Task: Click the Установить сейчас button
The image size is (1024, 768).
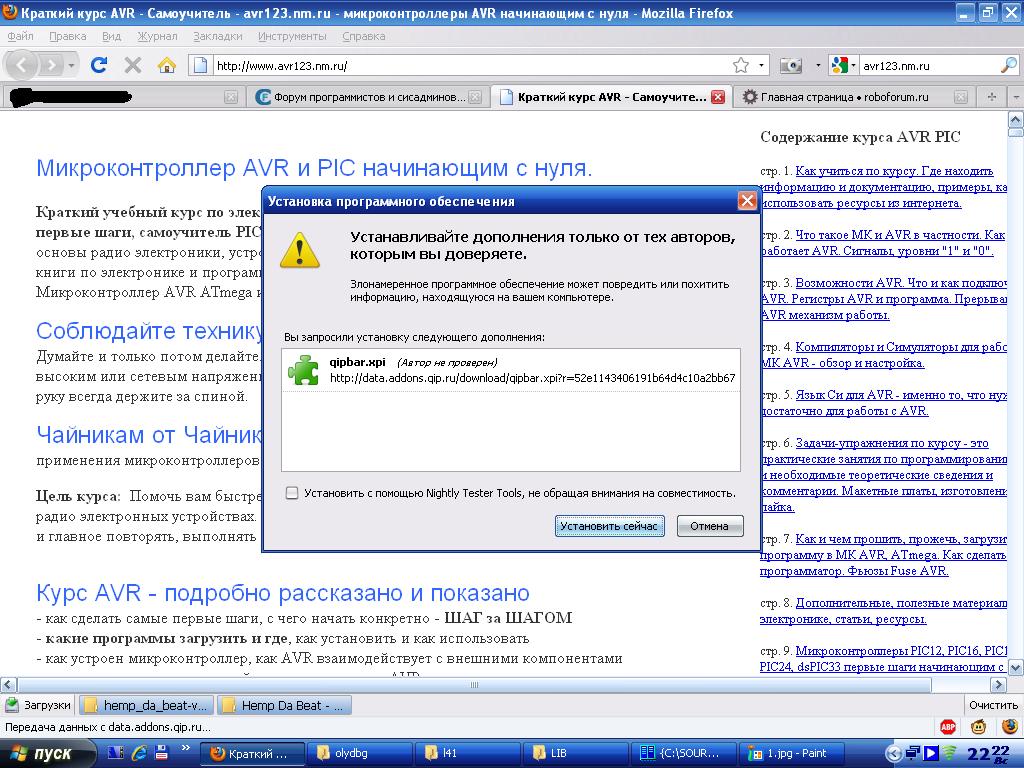Action: pyautogui.click(x=609, y=526)
